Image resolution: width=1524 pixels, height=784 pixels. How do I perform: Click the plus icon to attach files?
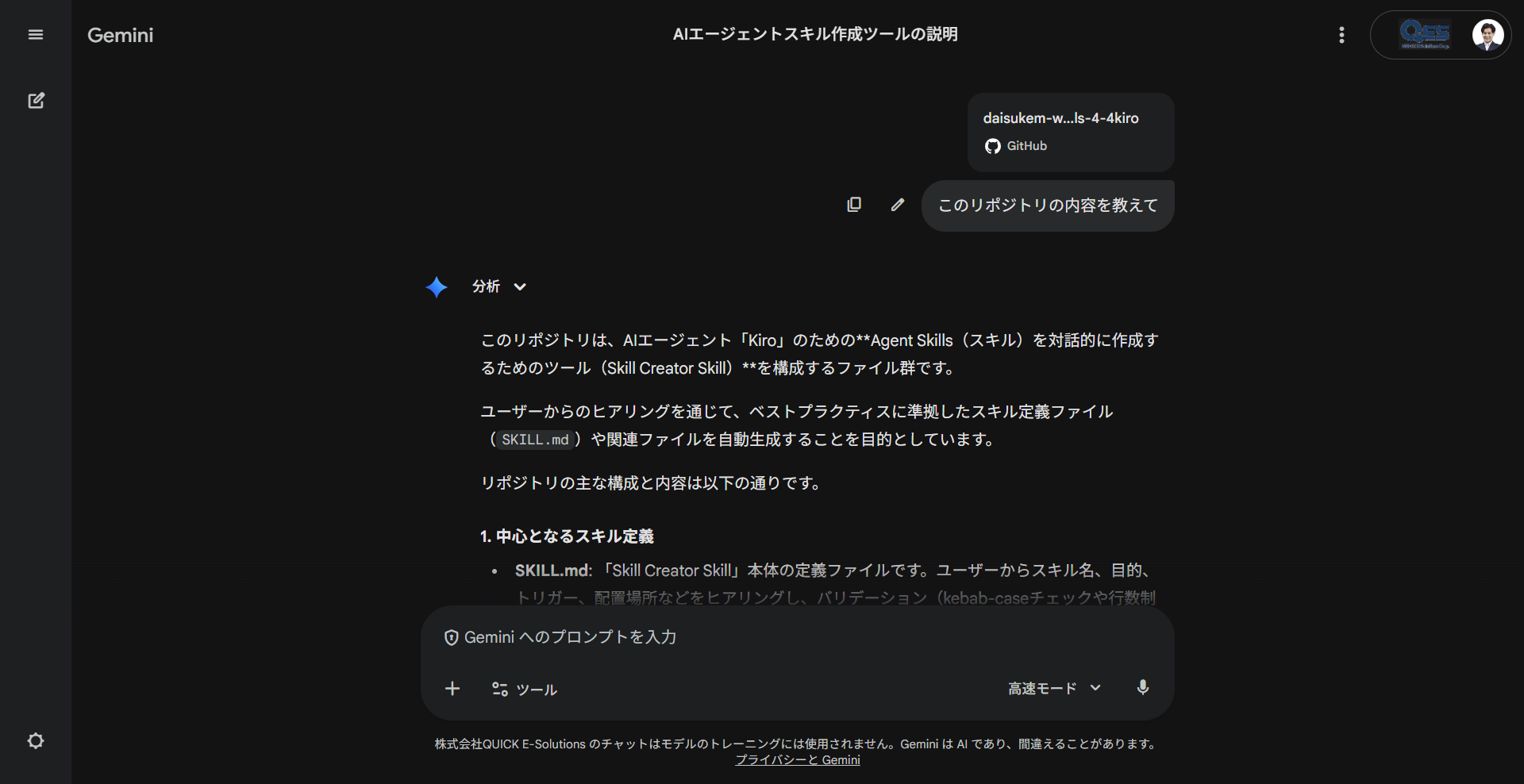pyautogui.click(x=452, y=689)
